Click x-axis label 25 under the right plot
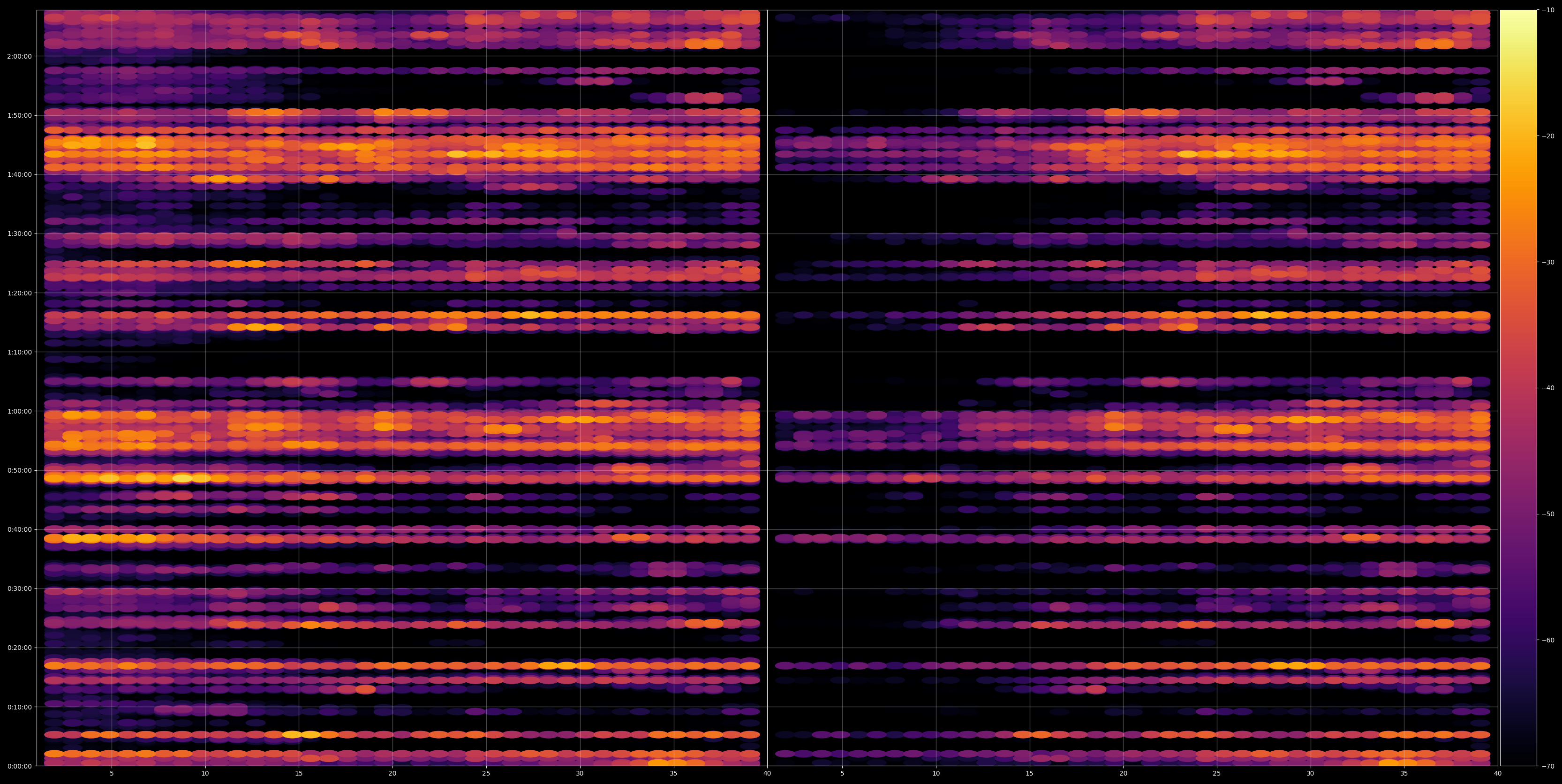The image size is (1562, 784). click(x=1217, y=774)
